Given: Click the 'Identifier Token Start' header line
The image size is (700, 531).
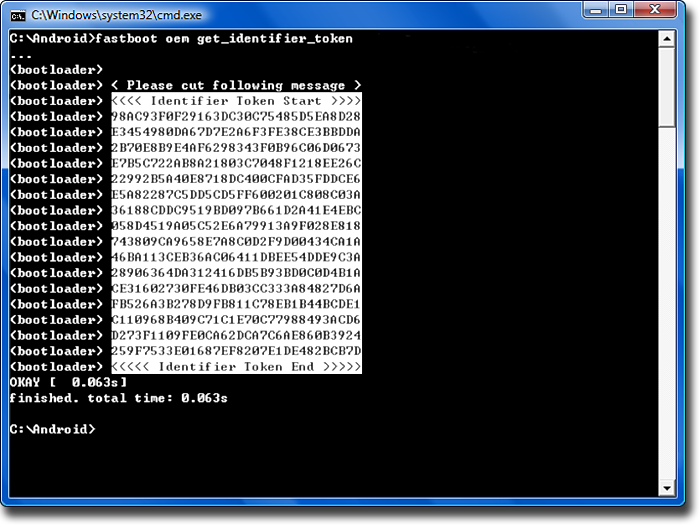Looking at the screenshot, I should (x=235, y=101).
